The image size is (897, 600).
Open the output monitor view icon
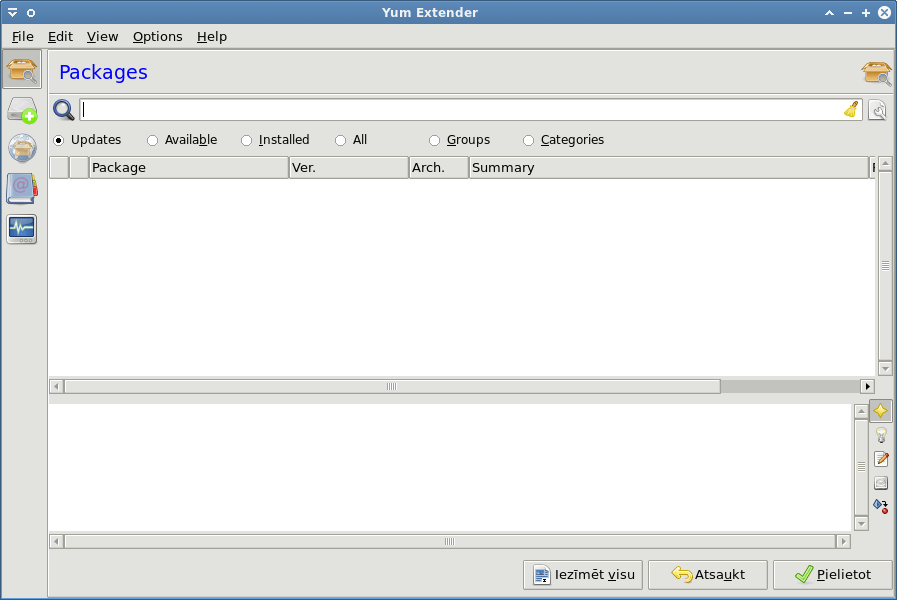22,229
